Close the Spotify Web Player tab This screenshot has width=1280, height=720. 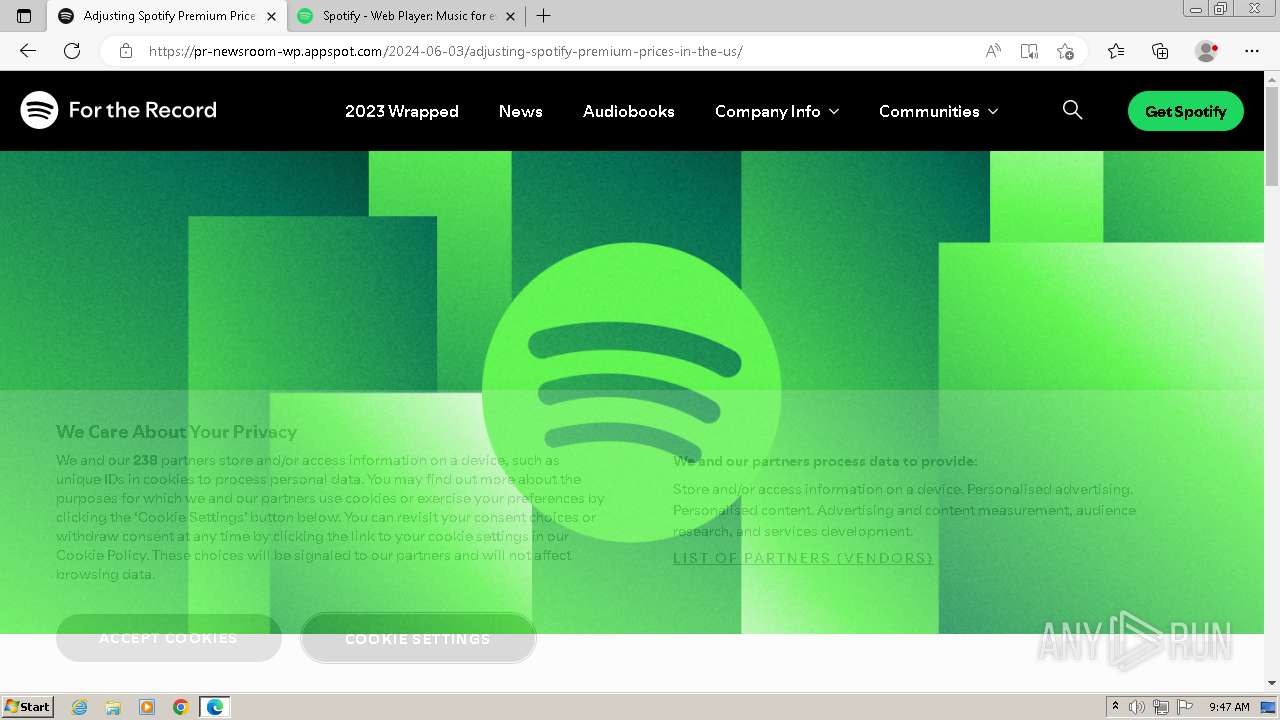tap(511, 16)
